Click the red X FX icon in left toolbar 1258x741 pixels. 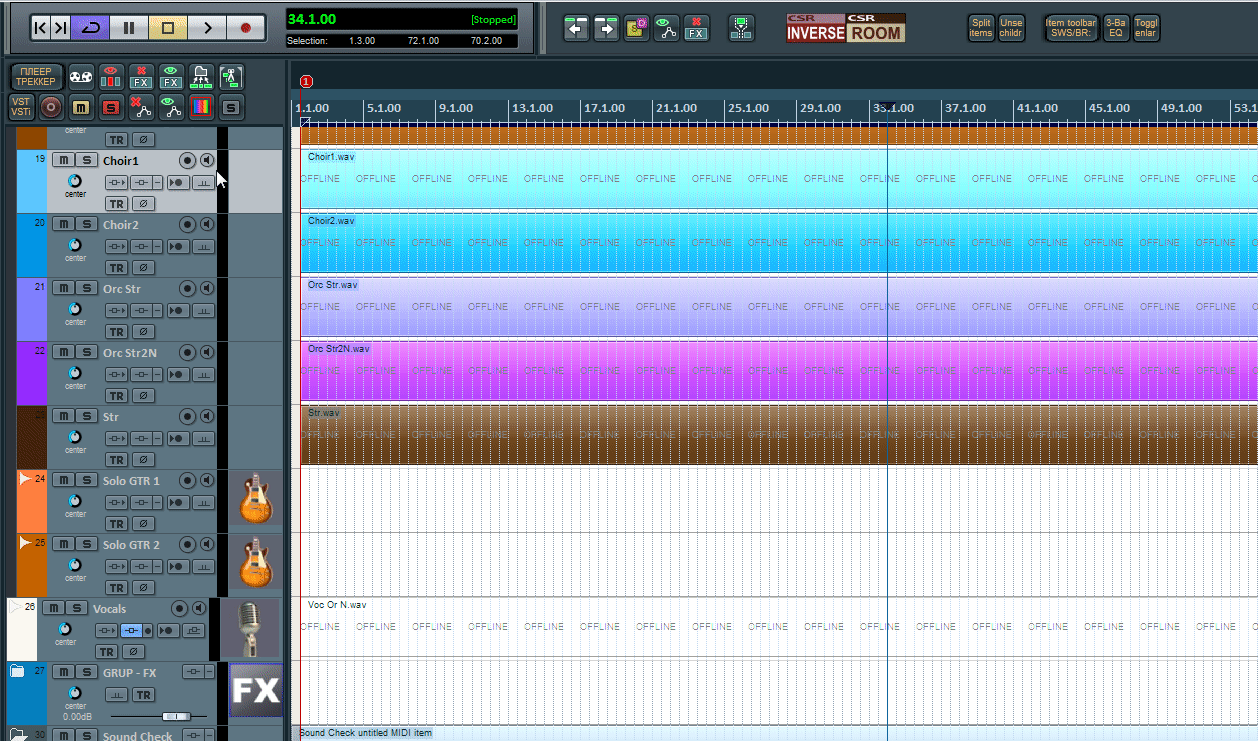(x=141, y=77)
